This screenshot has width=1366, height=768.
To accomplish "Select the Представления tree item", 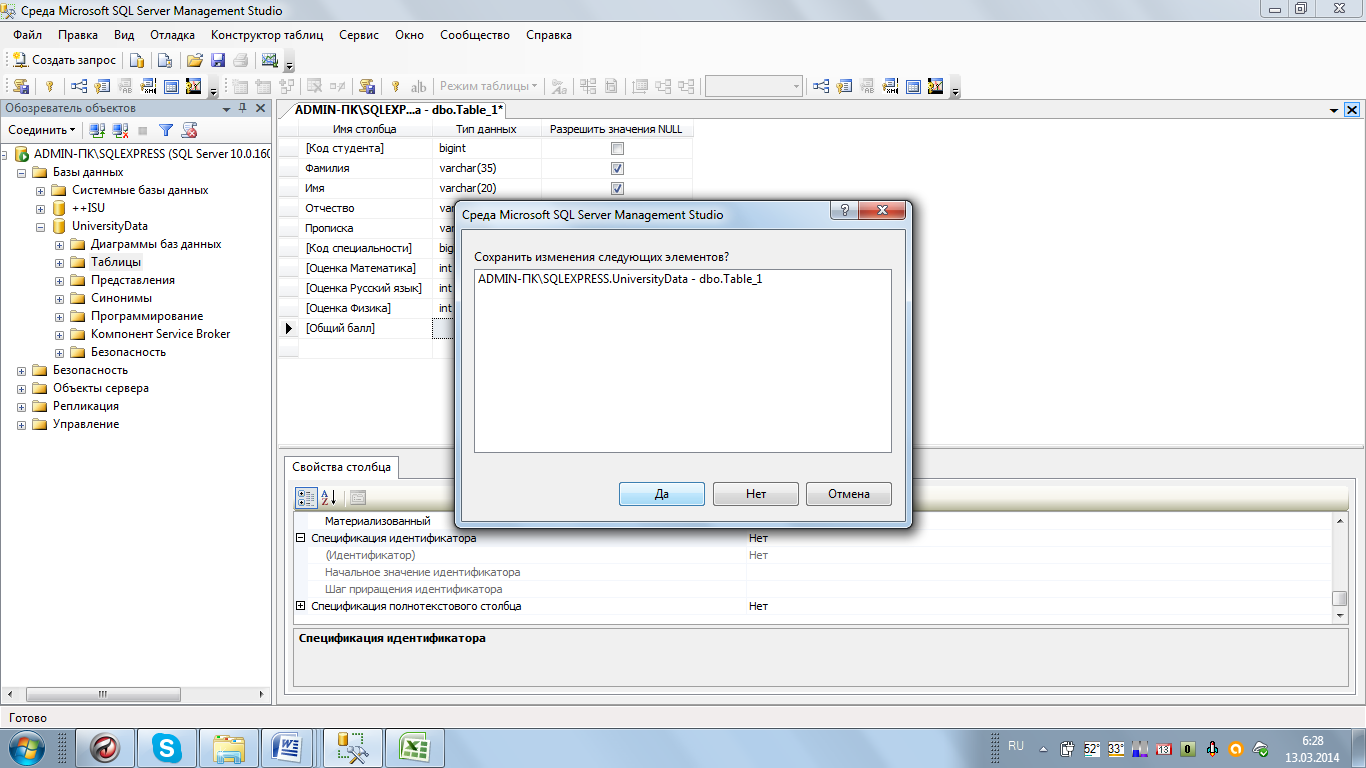I will [x=133, y=280].
